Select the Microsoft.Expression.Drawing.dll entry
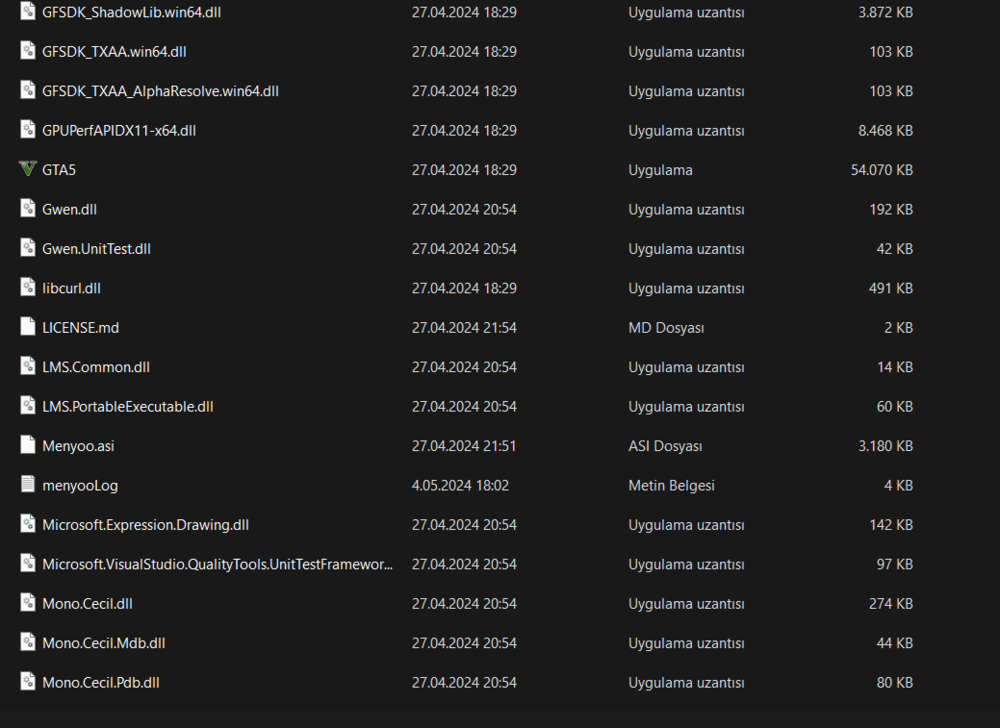The width and height of the screenshot is (1000, 728). click(145, 524)
